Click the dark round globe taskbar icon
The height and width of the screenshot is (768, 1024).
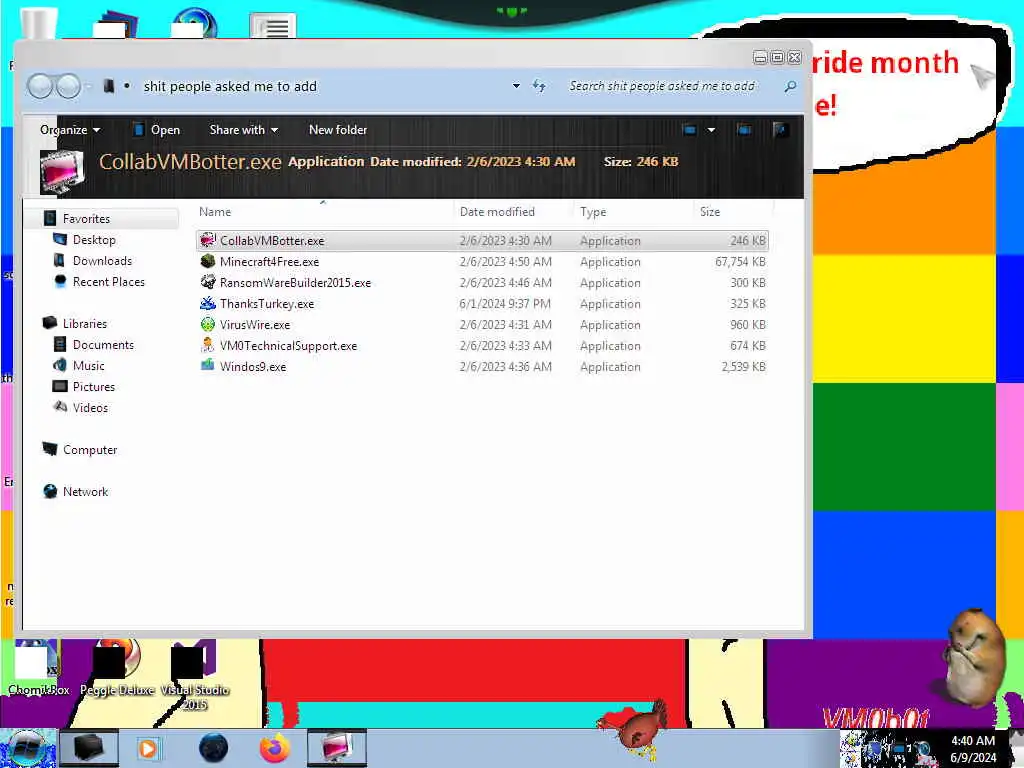[x=214, y=748]
